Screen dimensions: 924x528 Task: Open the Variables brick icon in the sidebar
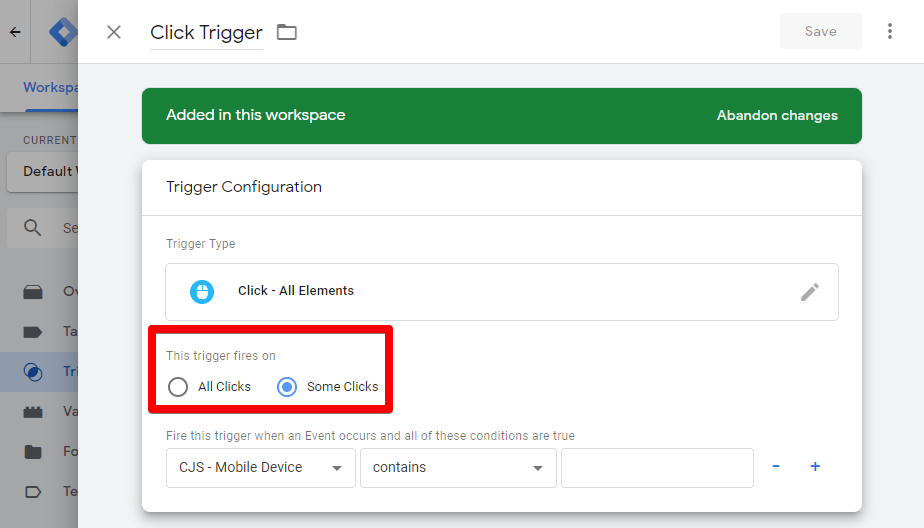[33, 412]
